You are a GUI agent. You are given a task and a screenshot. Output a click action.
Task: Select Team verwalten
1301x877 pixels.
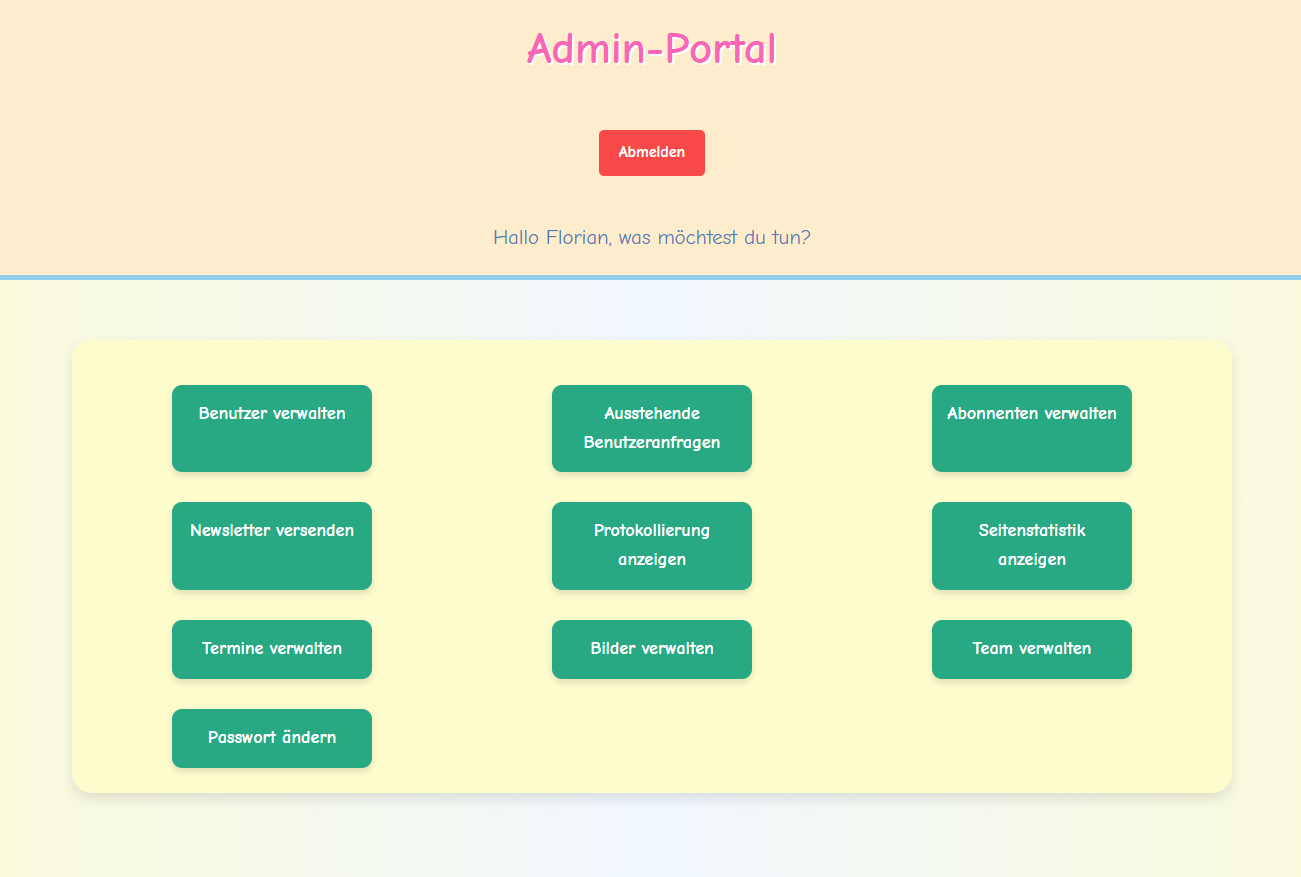tap(1031, 649)
